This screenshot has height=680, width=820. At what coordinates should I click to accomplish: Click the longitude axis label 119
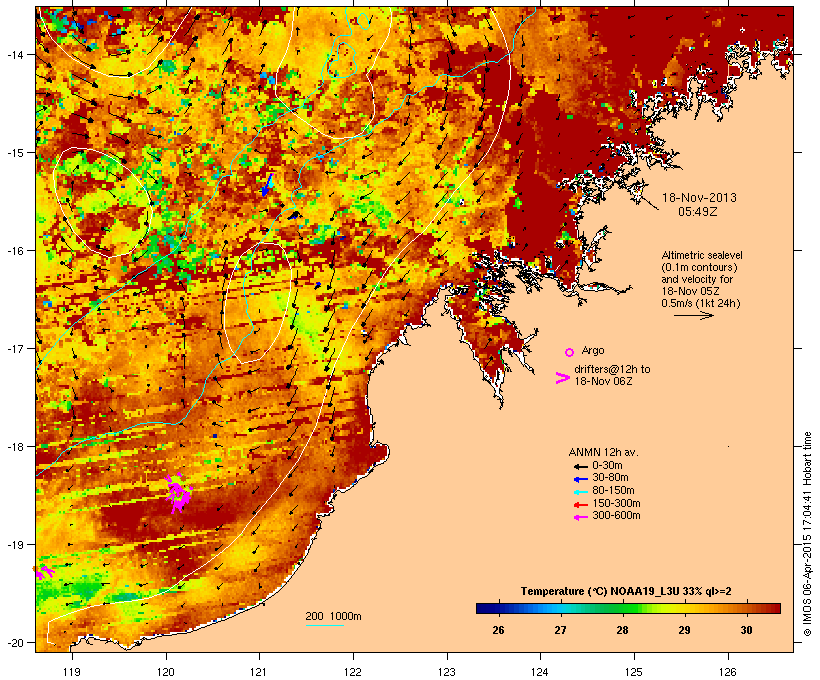click(72, 672)
